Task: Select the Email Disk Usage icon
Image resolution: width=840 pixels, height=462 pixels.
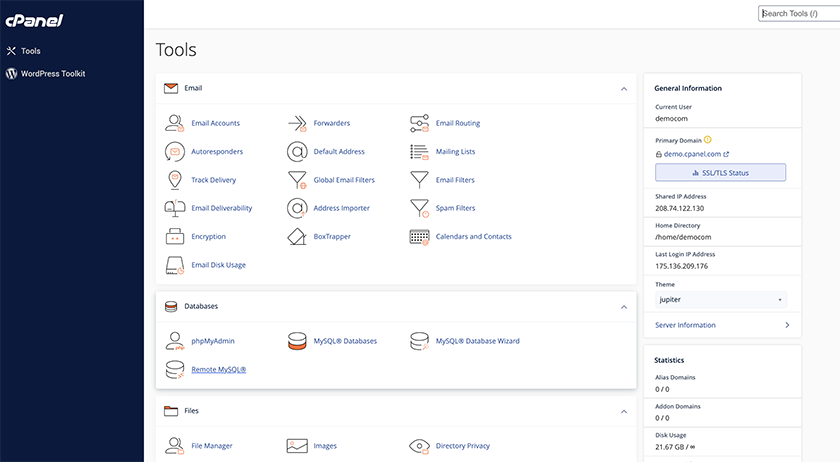Action: tap(175, 265)
